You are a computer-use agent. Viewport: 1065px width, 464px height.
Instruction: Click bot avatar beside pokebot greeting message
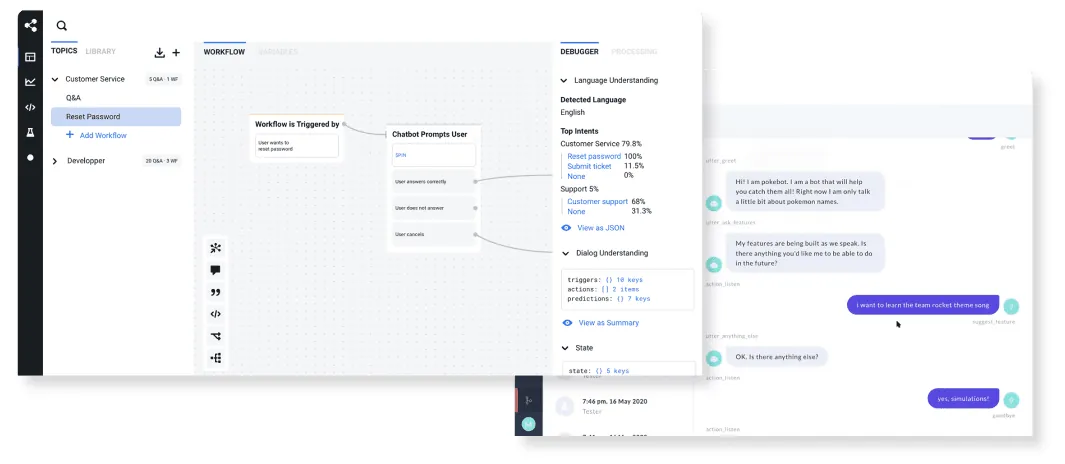(x=714, y=202)
